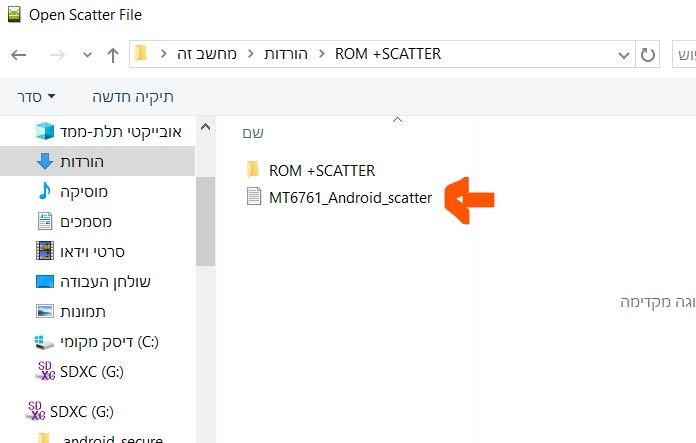Viewport: 696px width, 443px height.
Task: Click the Forward navigation arrow
Action: click(x=57, y=55)
